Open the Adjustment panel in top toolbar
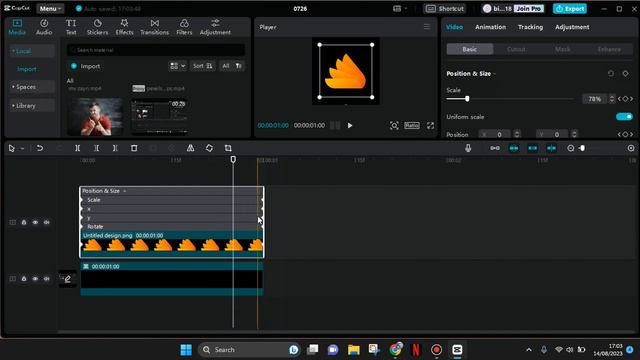The width and height of the screenshot is (640, 360). point(215,27)
